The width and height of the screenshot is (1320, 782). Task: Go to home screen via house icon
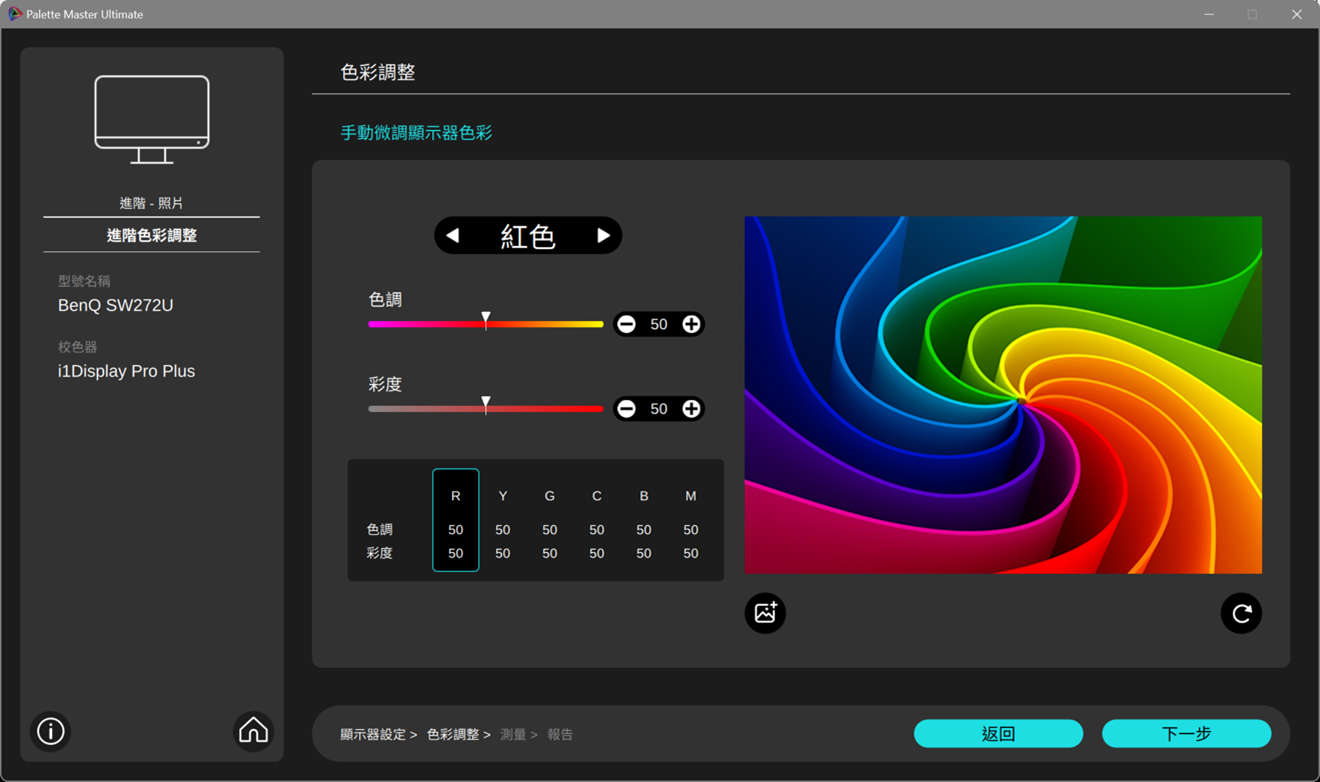pos(253,731)
